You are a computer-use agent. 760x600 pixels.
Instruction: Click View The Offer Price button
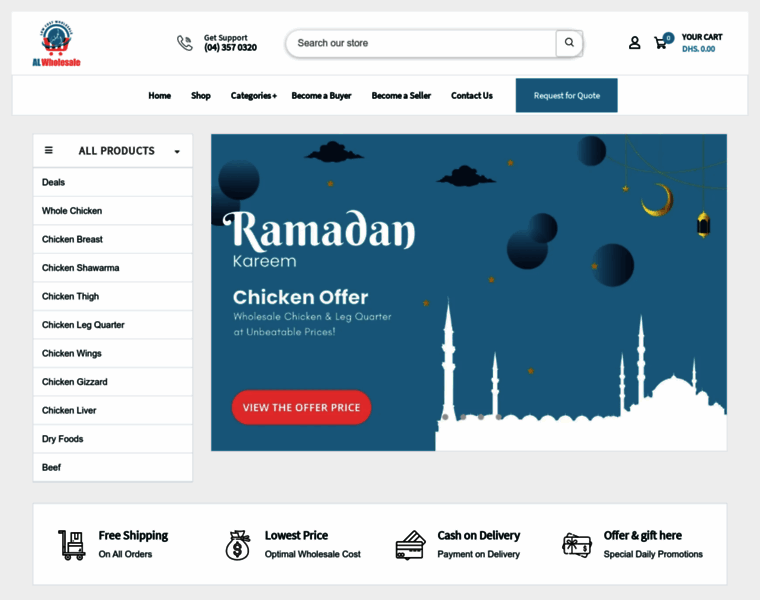pyautogui.click(x=301, y=407)
